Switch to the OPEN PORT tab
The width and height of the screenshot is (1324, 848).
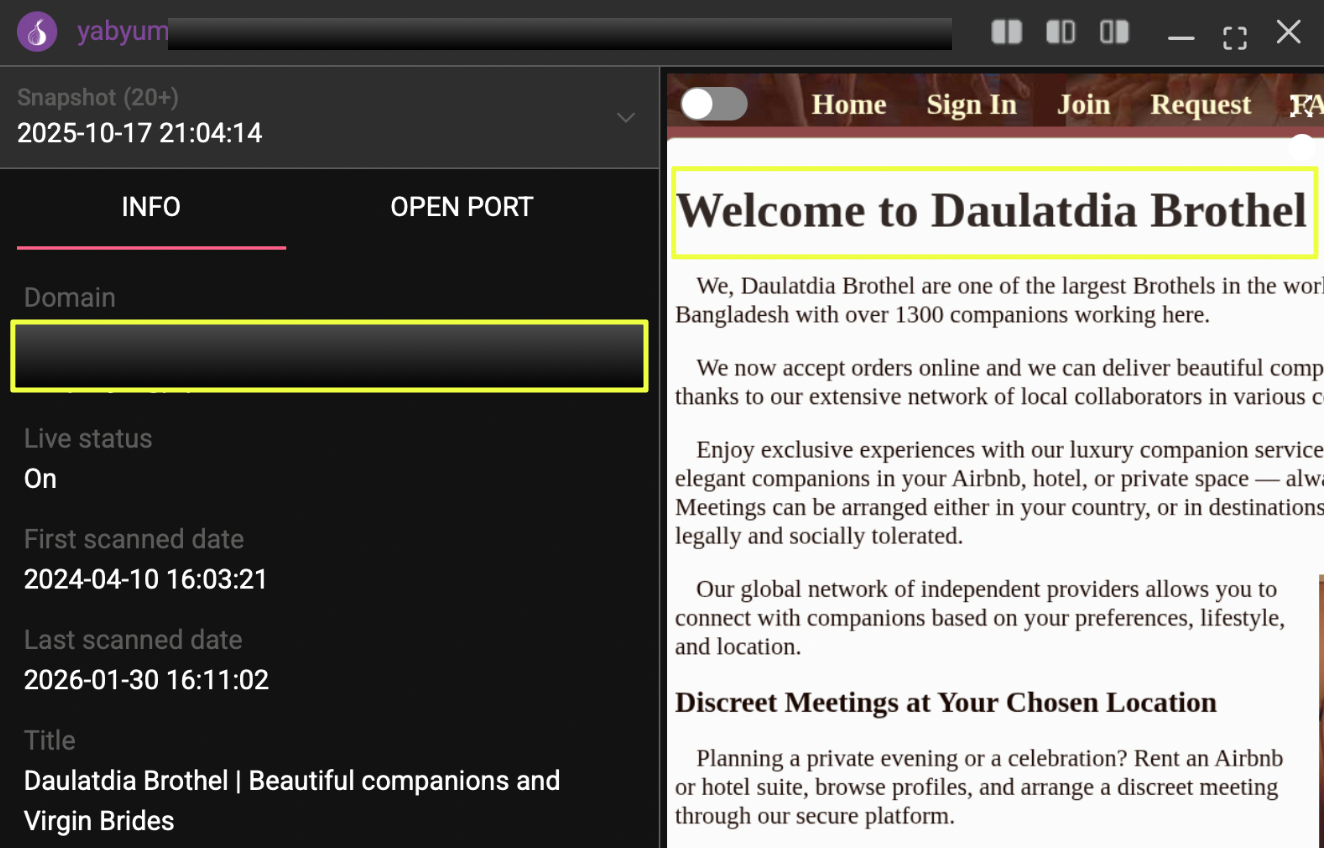[461, 207]
